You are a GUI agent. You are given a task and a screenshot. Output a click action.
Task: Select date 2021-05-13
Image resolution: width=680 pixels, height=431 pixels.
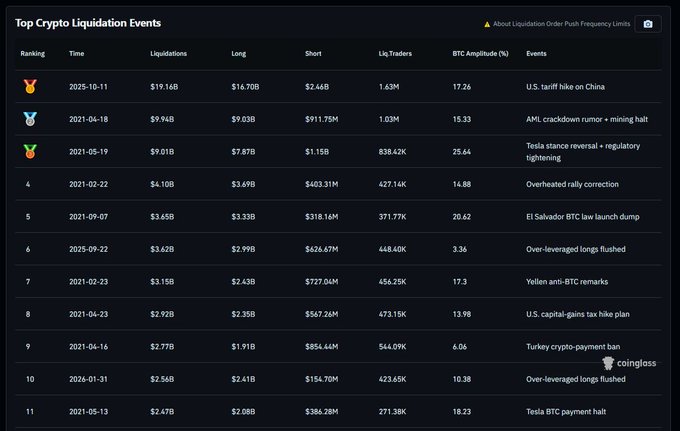tap(88, 412)
